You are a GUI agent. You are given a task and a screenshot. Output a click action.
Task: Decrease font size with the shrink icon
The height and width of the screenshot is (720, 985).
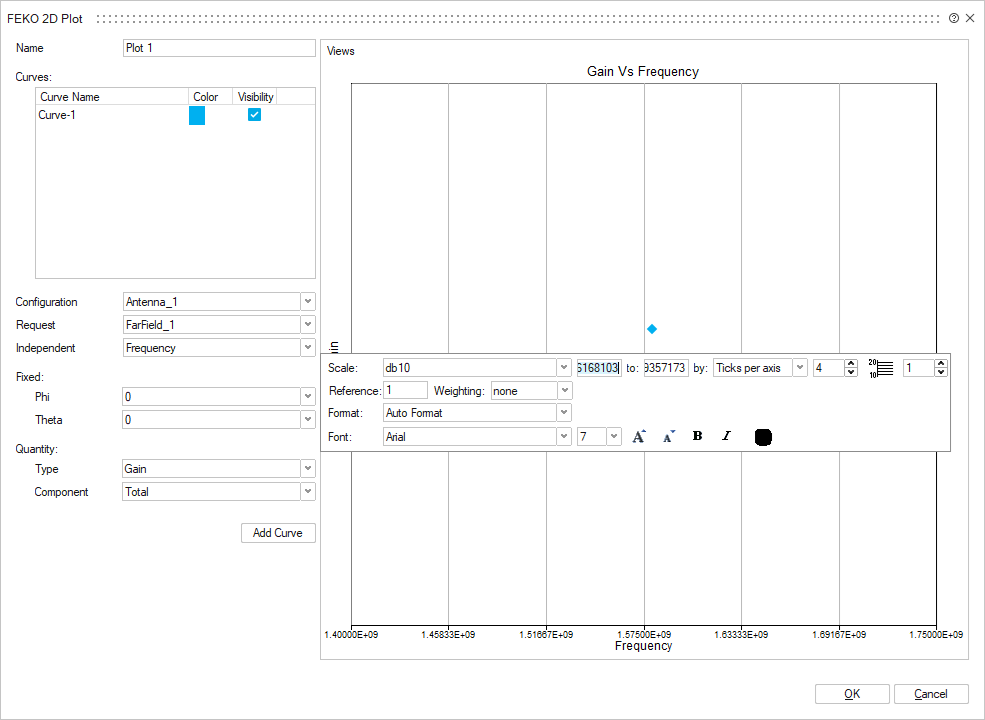(669, 436)
